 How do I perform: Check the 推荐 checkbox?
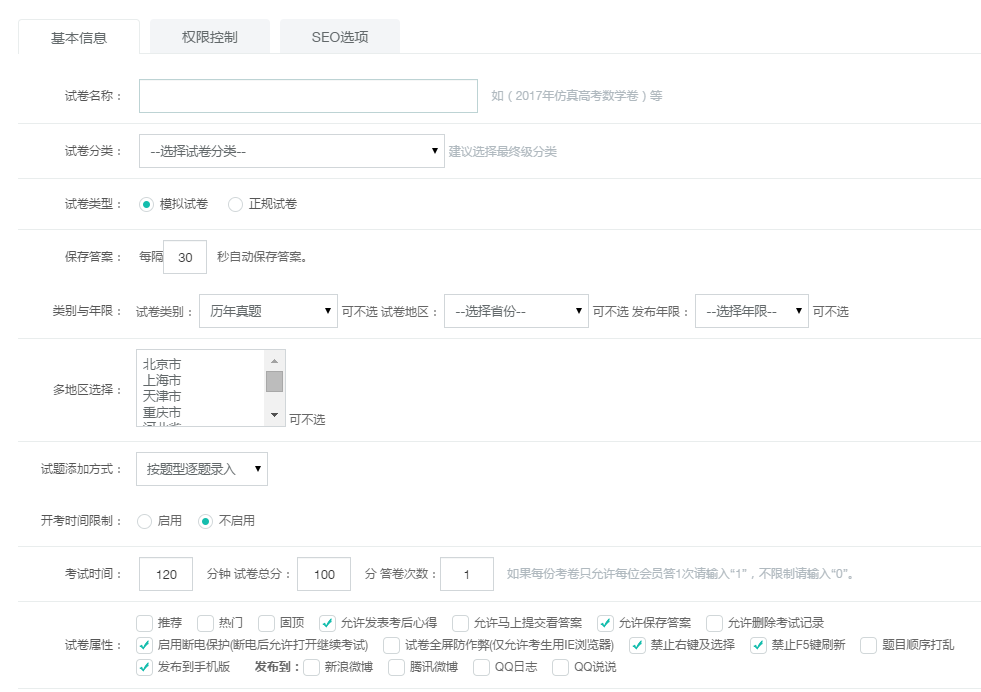point(145,623)
